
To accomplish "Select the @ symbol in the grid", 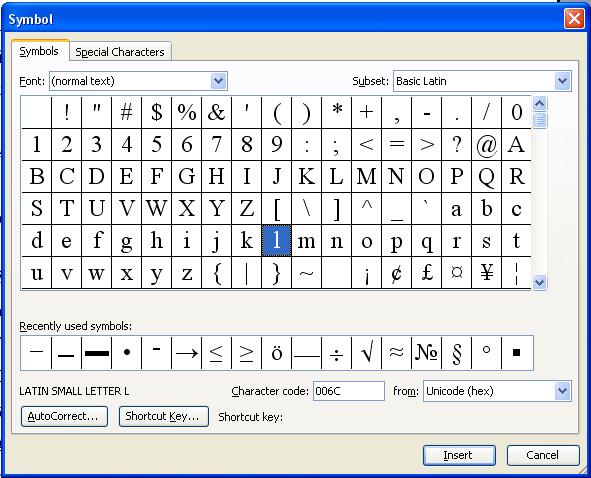I will click(487, 144).
